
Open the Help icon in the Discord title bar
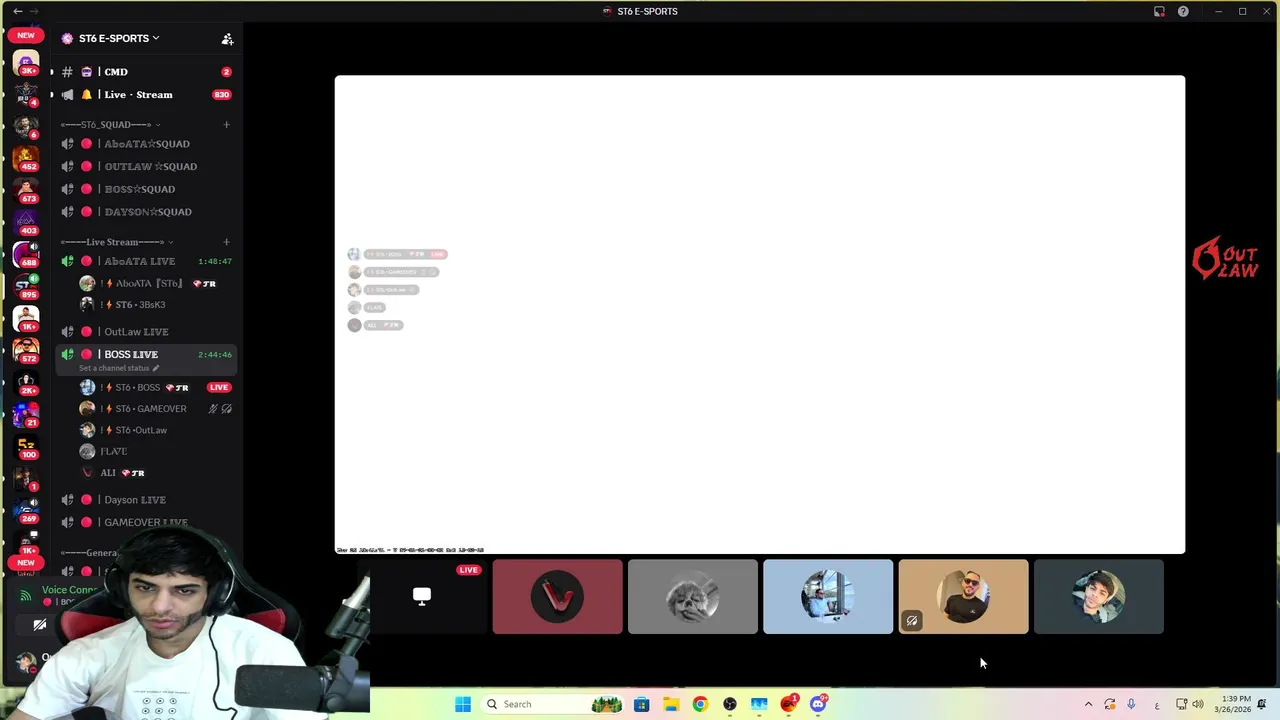tap(1183, 11)
